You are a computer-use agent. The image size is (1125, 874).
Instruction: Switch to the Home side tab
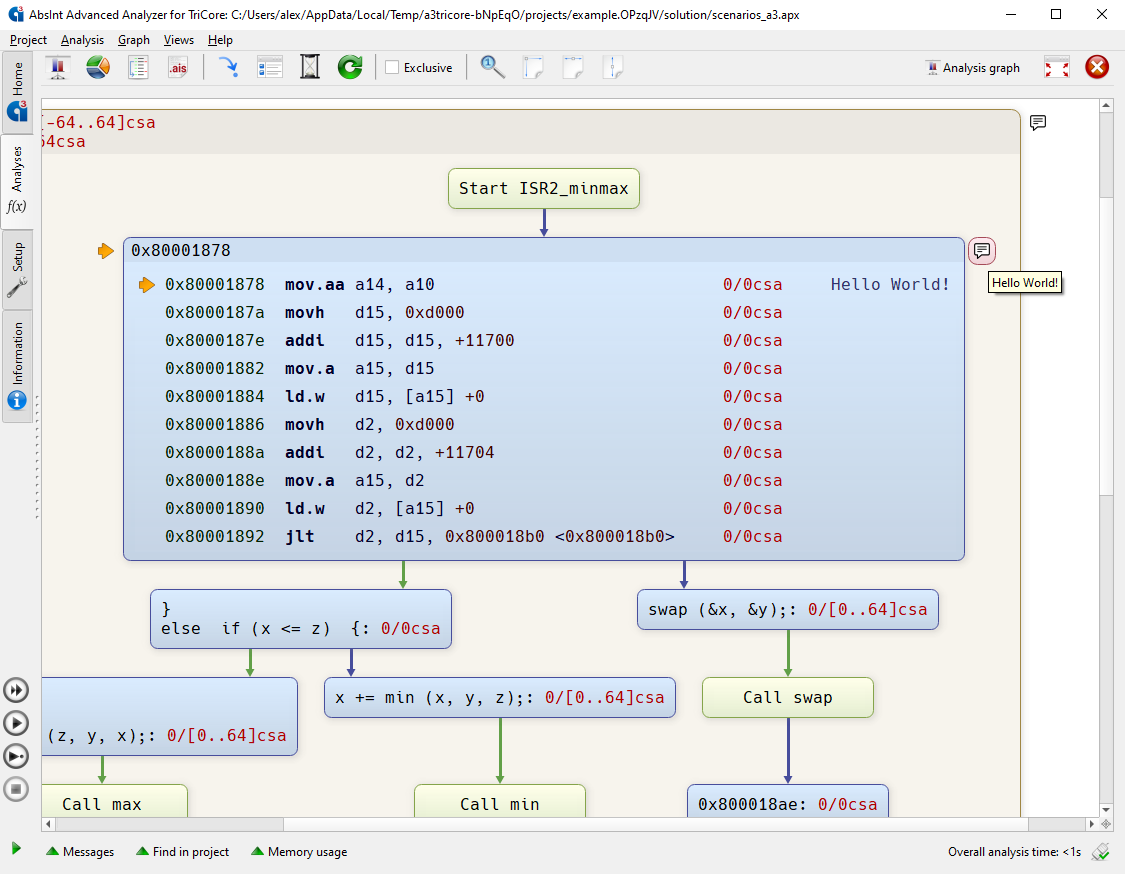(17, 91)
